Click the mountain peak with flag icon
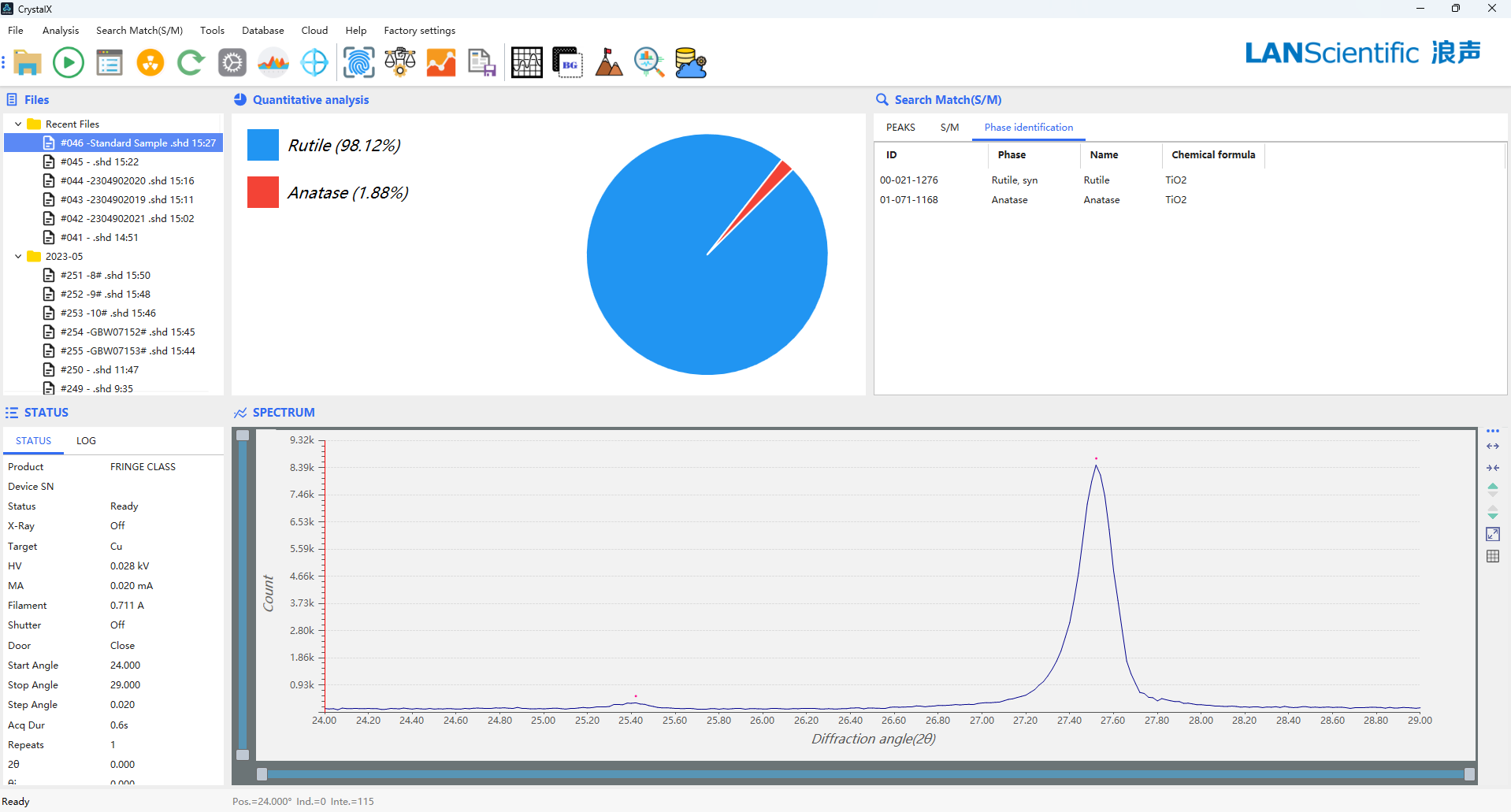This screenshot has height=812, width=1511. [x=608, y=62]
